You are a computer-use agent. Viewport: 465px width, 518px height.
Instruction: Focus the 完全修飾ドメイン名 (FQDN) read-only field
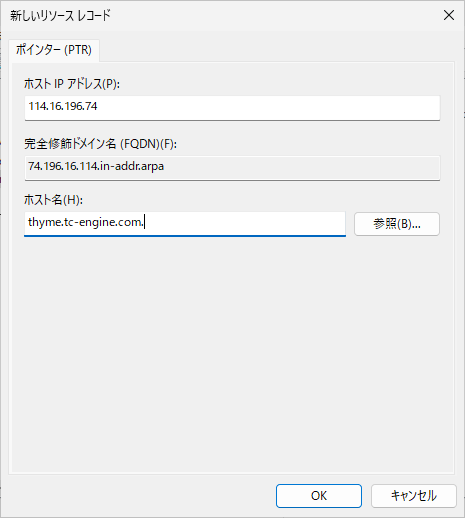[232, 168]
